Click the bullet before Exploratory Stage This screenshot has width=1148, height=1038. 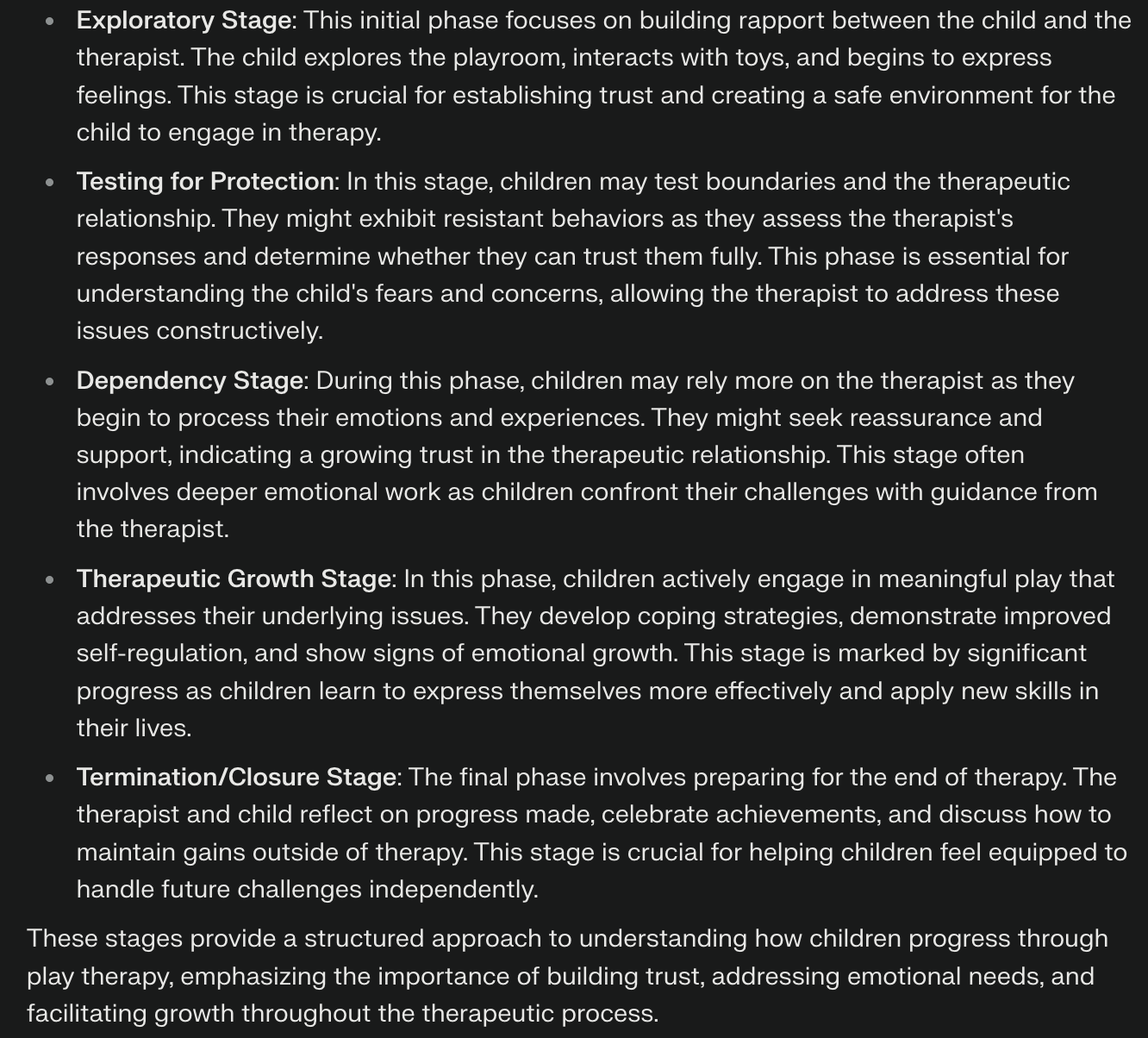(50, 22)
